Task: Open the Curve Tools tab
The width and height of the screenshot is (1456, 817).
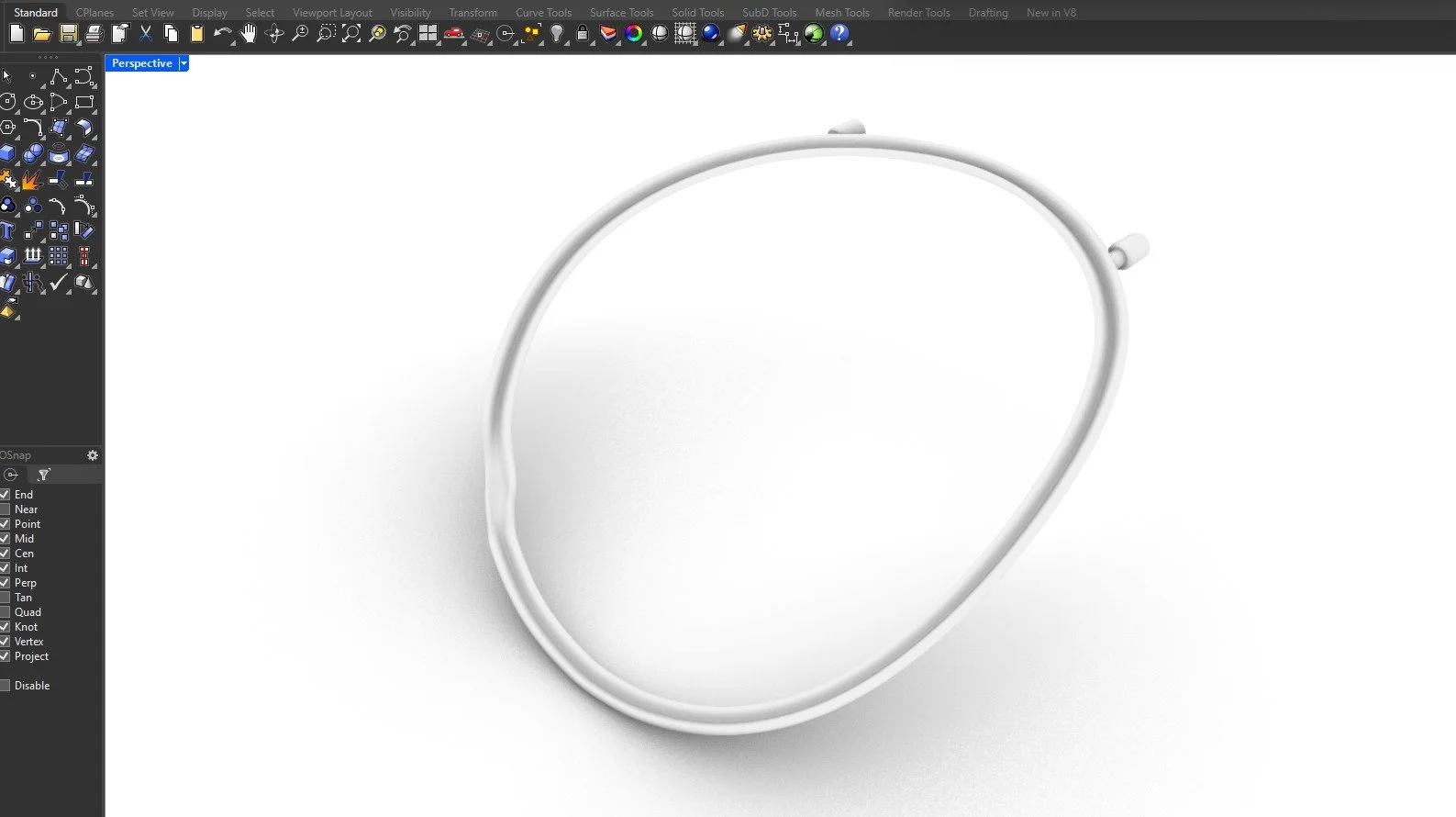Action: coord(543,13)
